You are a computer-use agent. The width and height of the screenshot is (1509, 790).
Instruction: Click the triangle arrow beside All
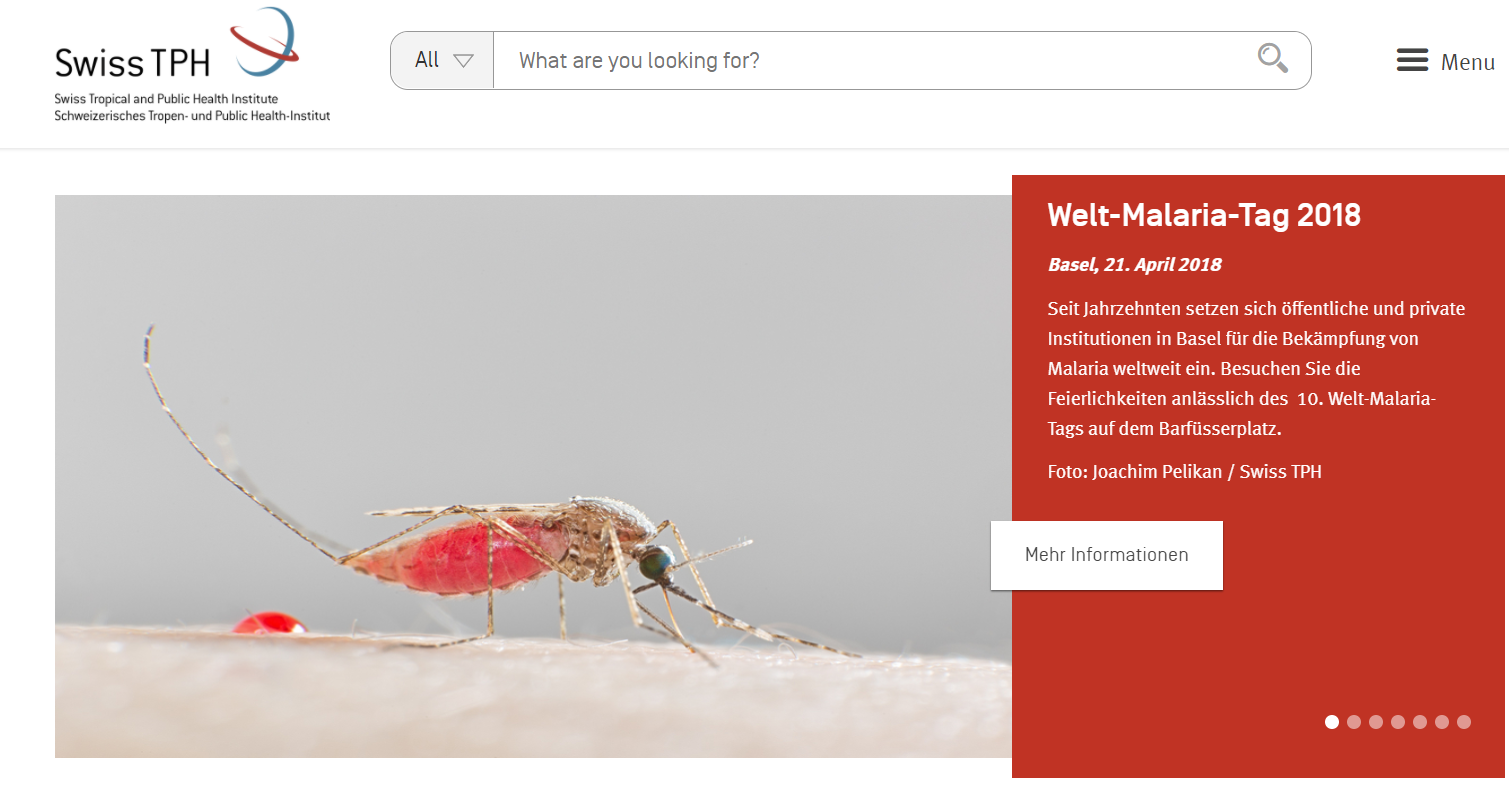(x=463, y=61)
